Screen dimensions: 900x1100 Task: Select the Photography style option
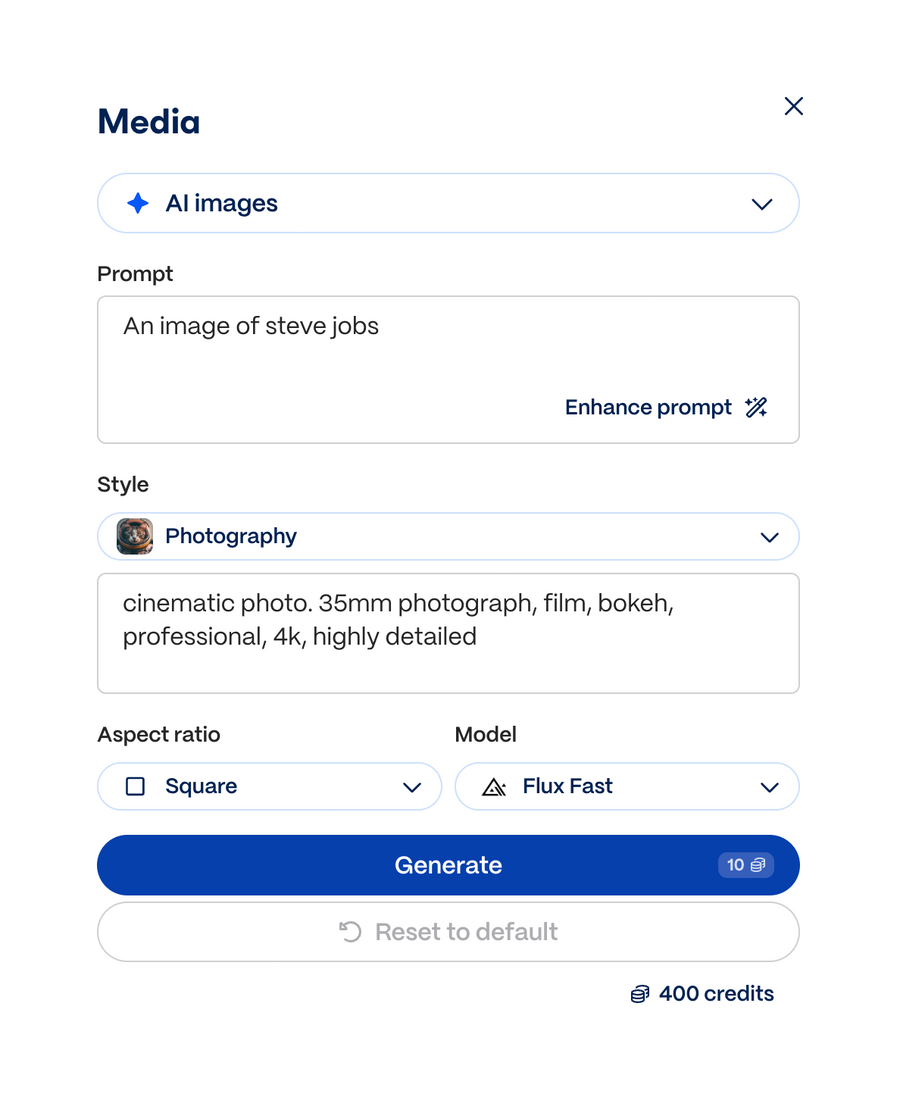[x=231, y=536]
